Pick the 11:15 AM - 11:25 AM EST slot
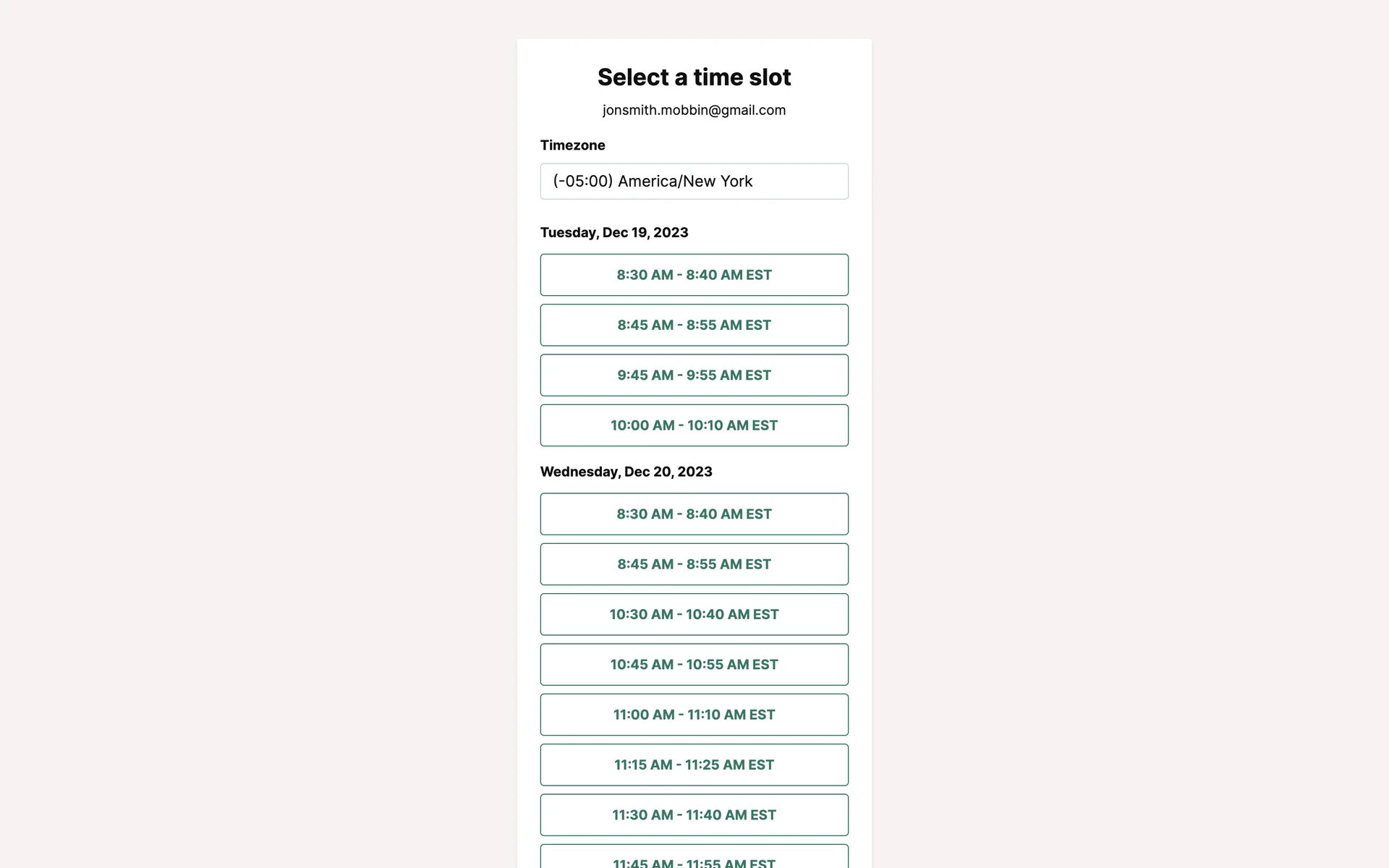 pos(694,765)
